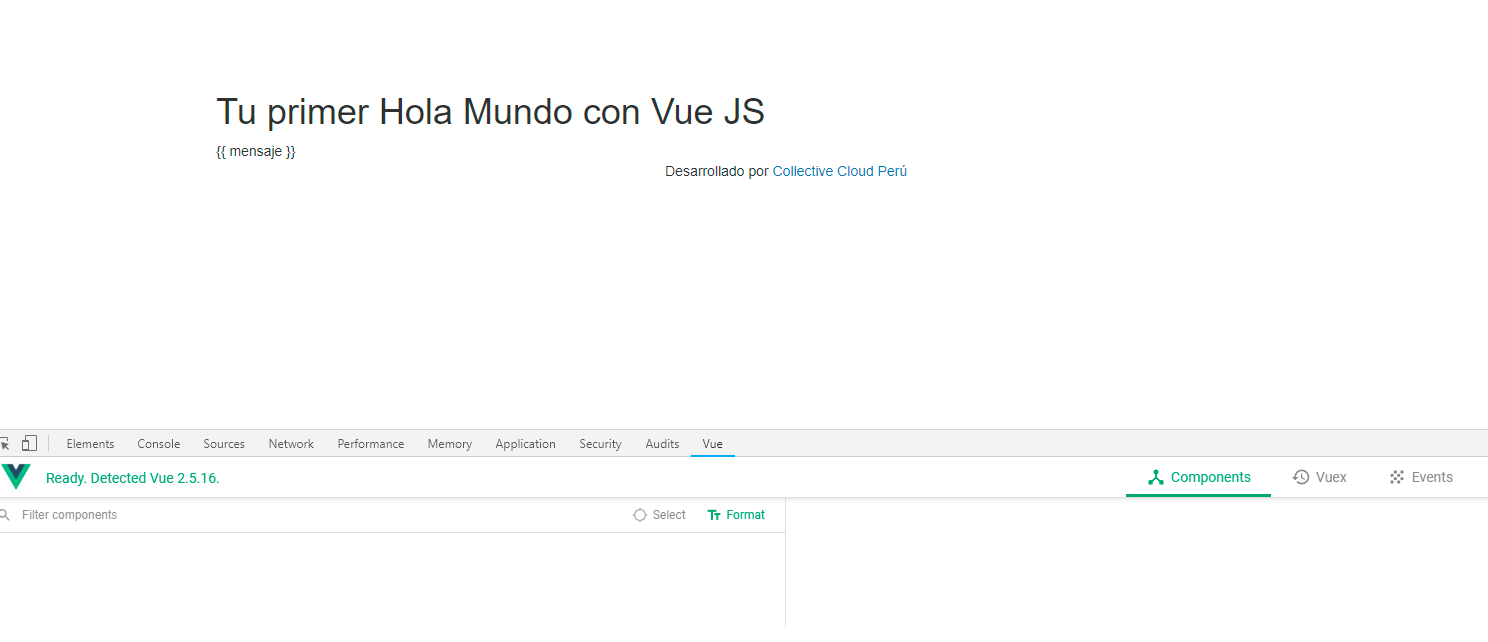1488x642 pixels.
Task: Click the 'Desarrollado por' text
Action: tap(717, 171)
